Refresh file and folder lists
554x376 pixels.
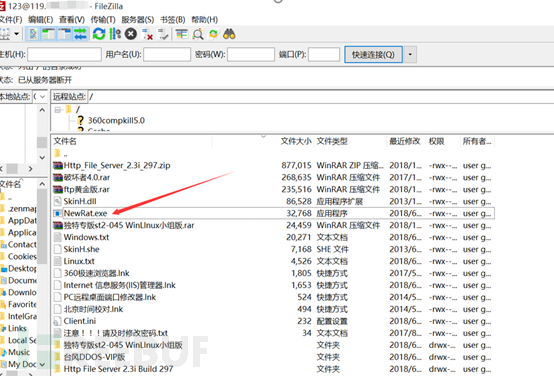click(99, 34)
